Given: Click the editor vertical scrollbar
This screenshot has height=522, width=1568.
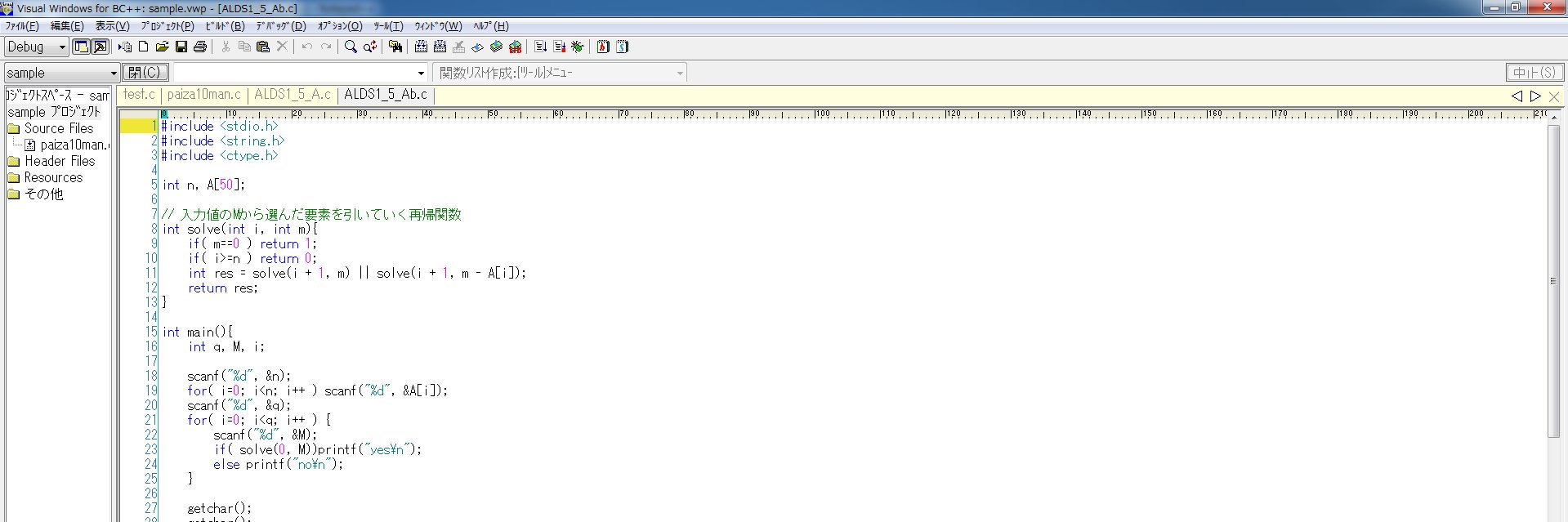Looking at the screenshot, I should [x=1554, y=280].
